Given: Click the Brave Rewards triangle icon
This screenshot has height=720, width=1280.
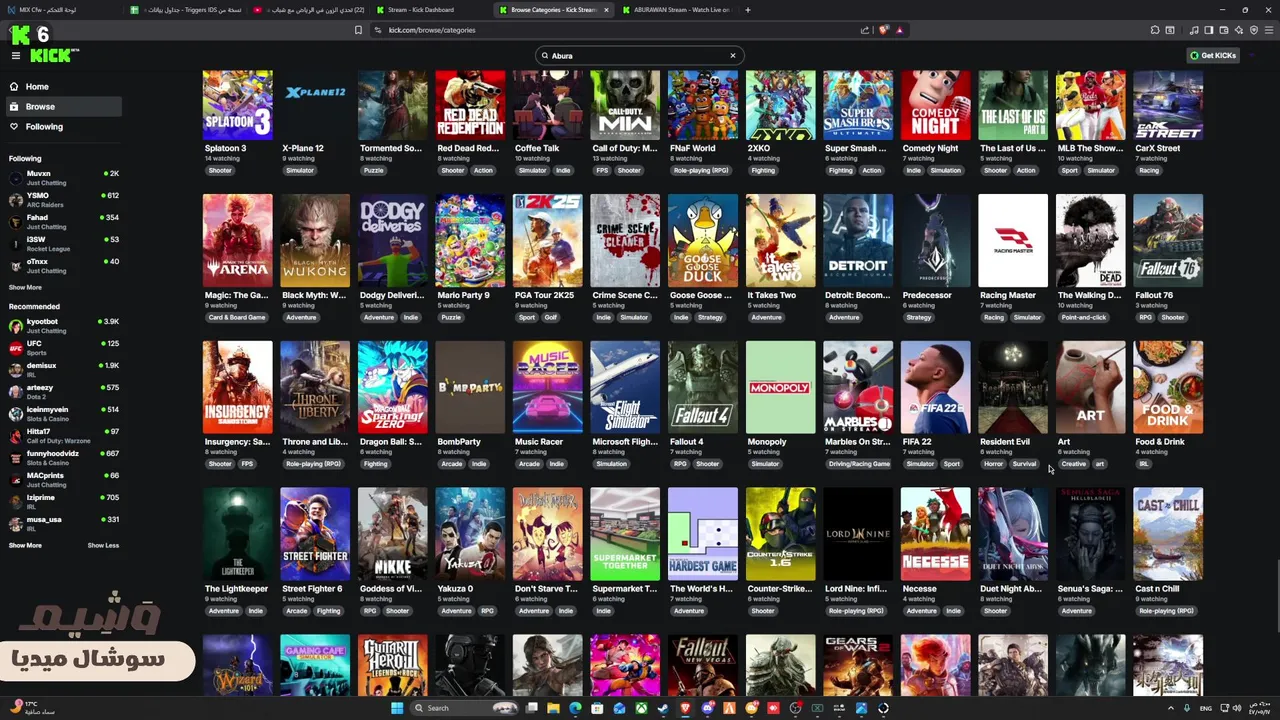Looking at the screenshot, I should tap(900, 30).
